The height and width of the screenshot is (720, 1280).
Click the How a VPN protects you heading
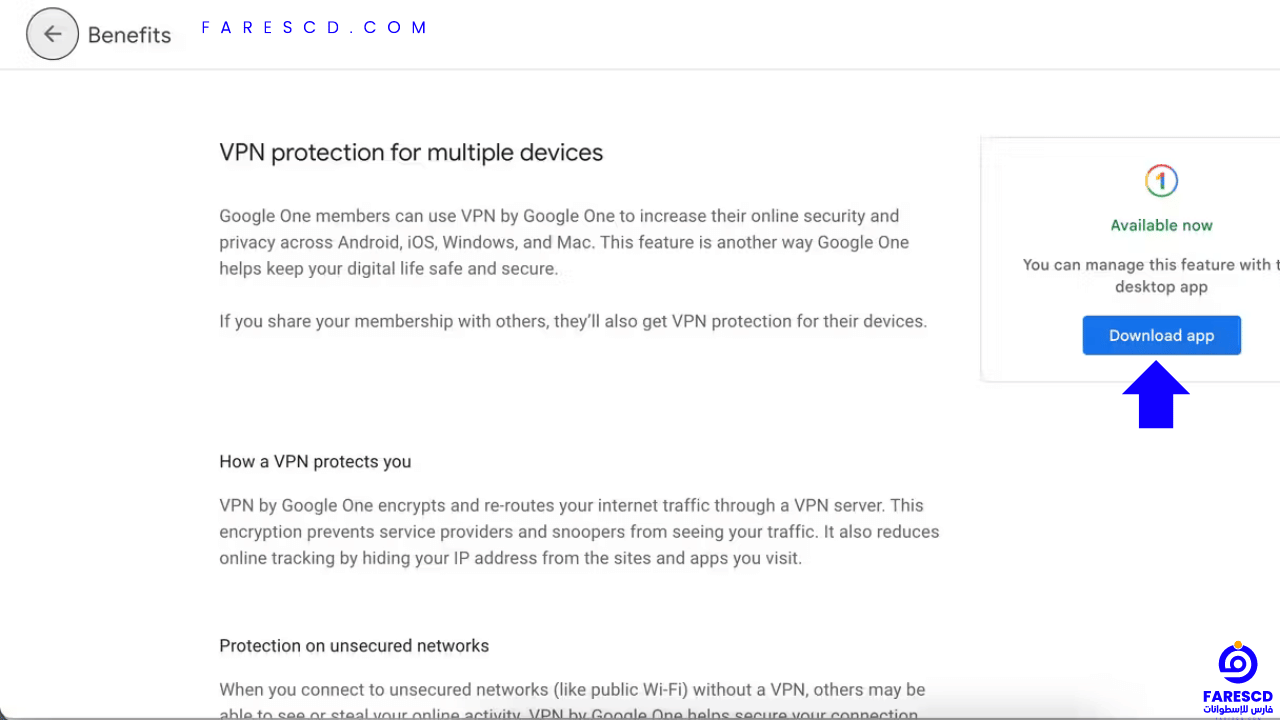[x=315, y=461]
